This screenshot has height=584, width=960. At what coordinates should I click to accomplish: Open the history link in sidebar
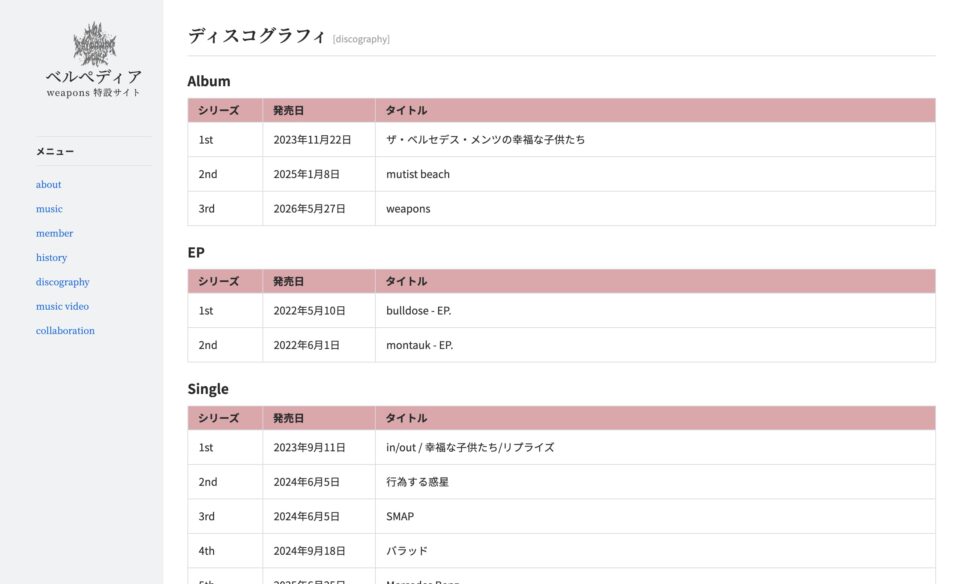point(51,258)
